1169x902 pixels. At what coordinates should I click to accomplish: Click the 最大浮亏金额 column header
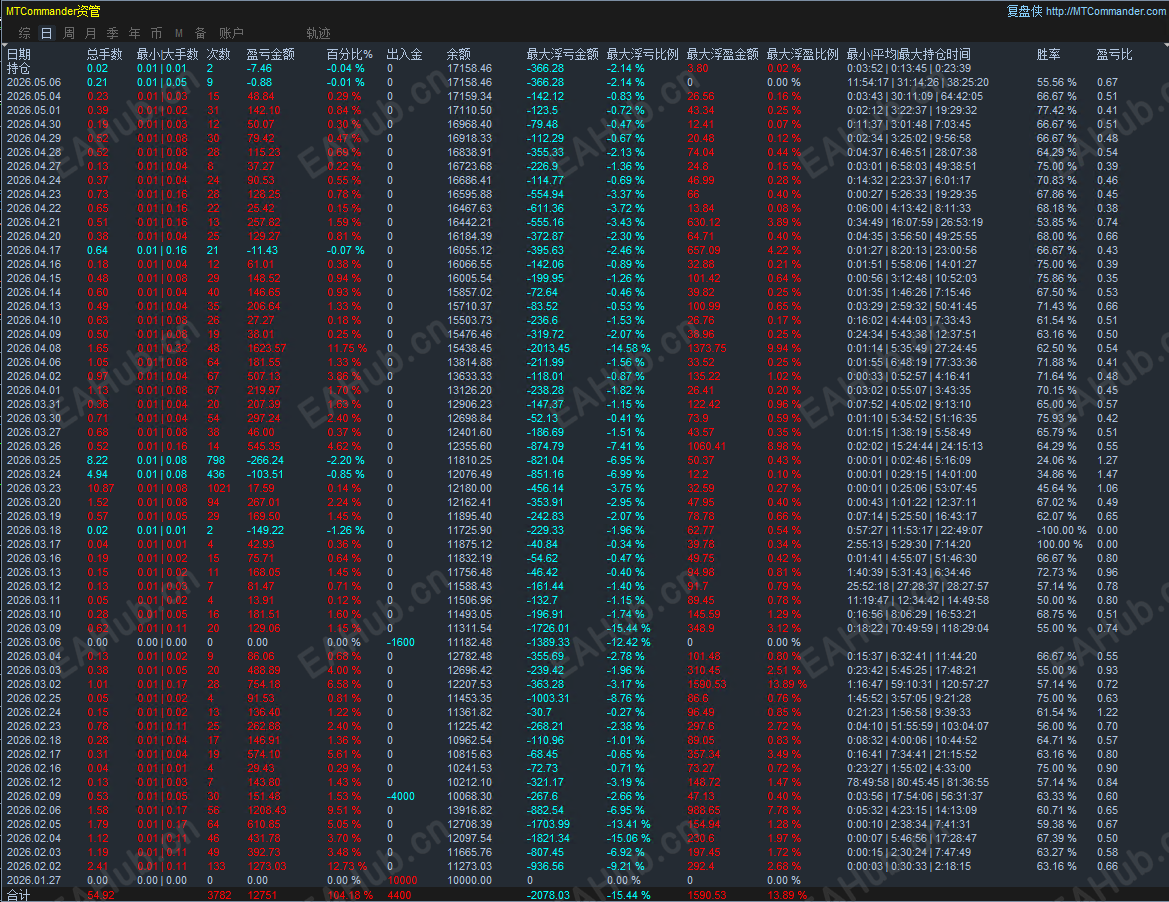pos(562,54)
